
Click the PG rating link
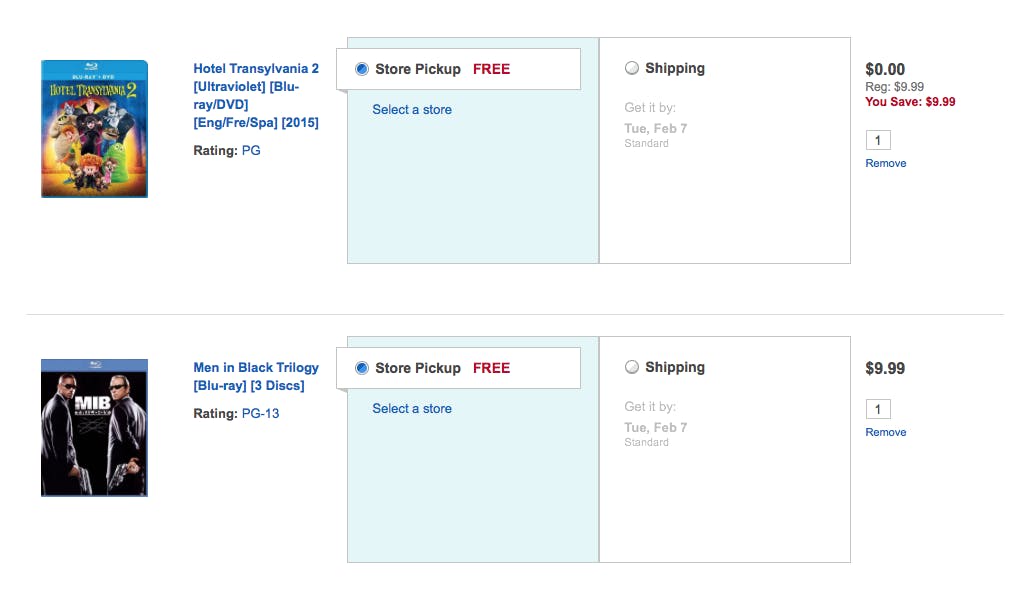(x=251, y=151)
